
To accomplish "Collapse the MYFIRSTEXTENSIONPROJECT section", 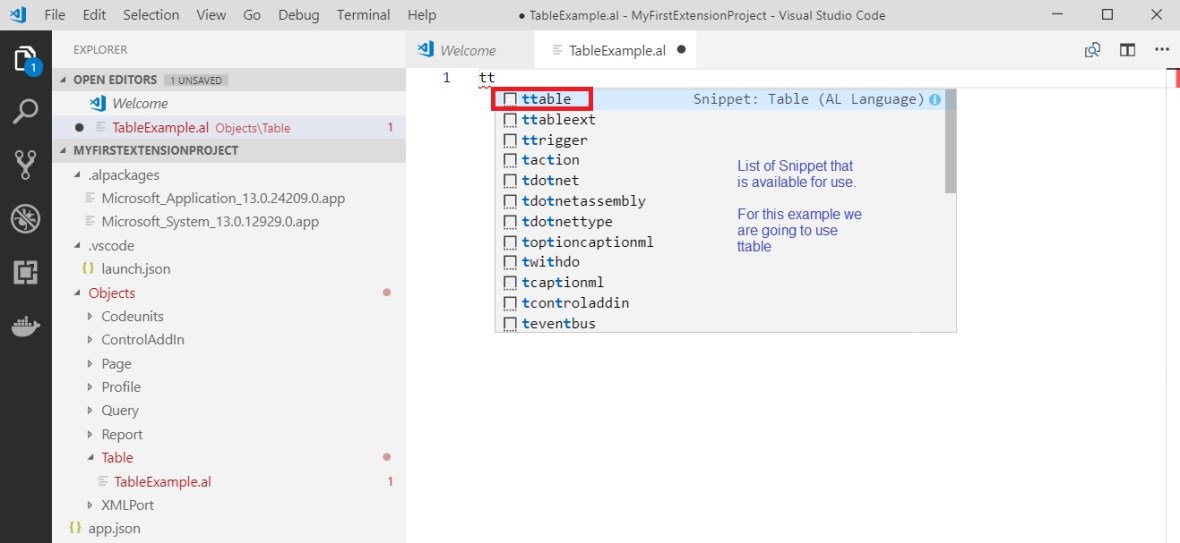I will tap(155, 150).
